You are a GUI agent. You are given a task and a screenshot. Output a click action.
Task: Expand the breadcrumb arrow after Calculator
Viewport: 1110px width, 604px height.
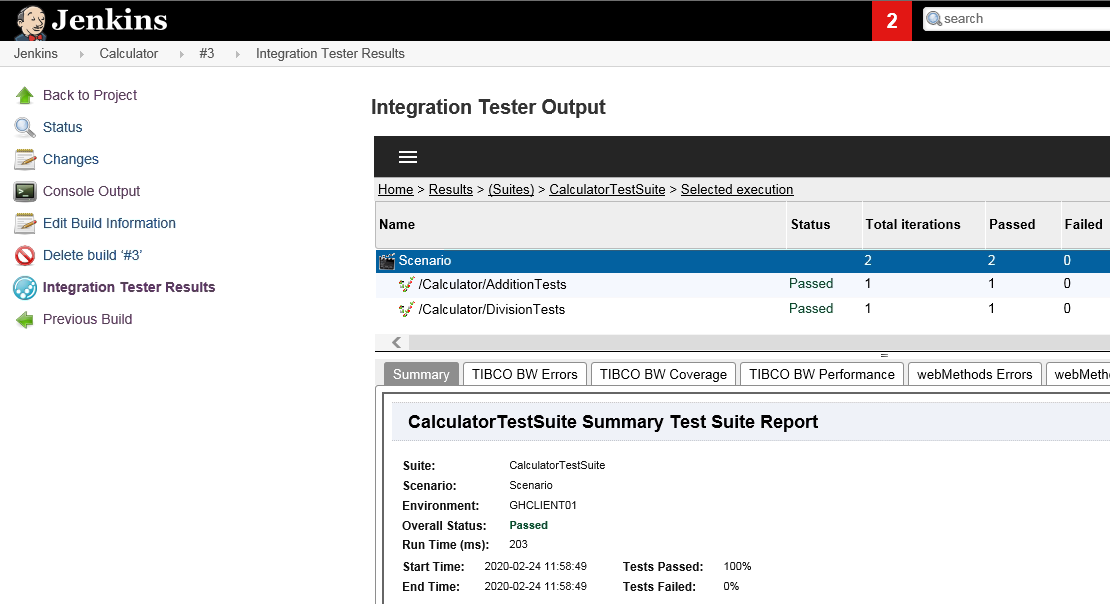coord(181,54)
